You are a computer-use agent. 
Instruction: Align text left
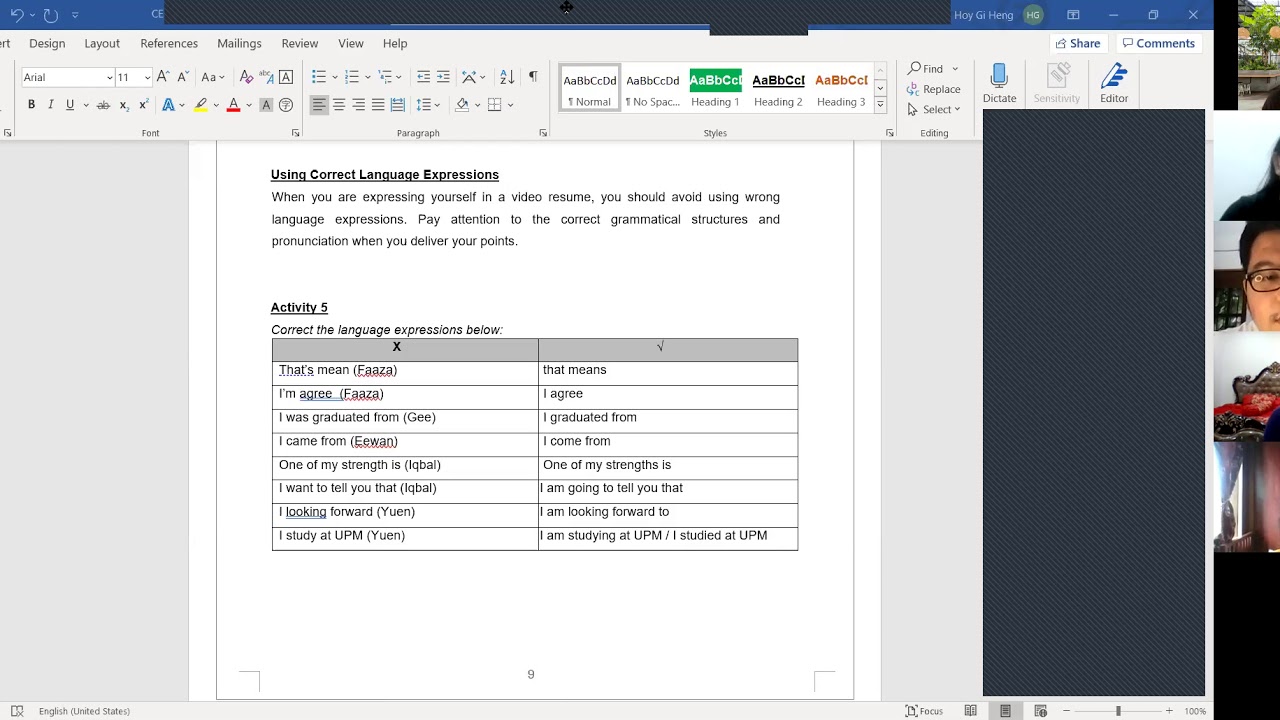319,105
